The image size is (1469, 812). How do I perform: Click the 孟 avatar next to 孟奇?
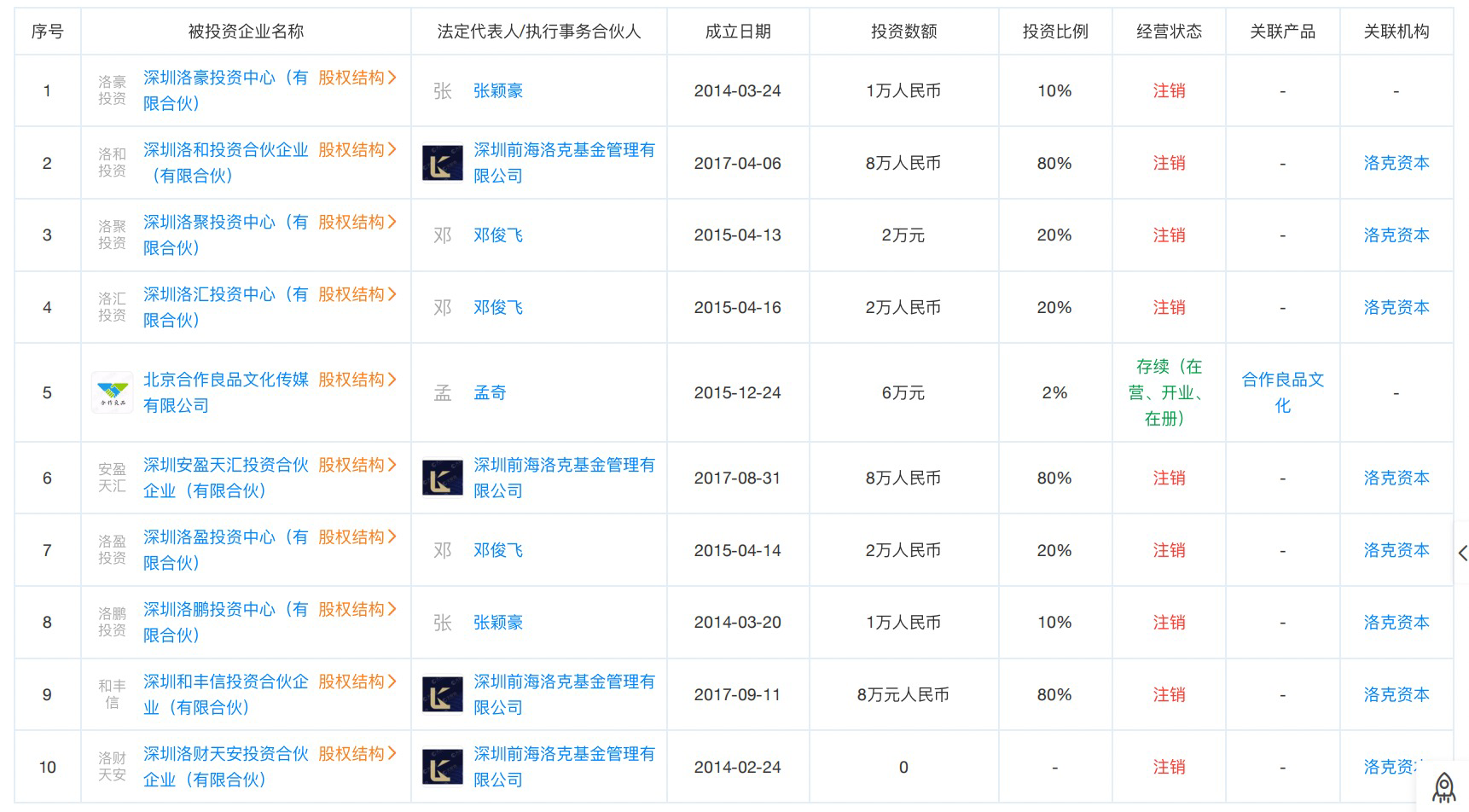[443, 393]
